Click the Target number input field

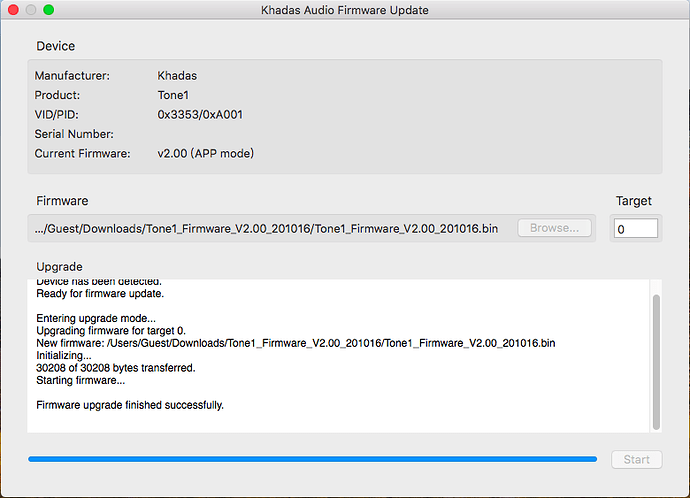tap(635, 229)
